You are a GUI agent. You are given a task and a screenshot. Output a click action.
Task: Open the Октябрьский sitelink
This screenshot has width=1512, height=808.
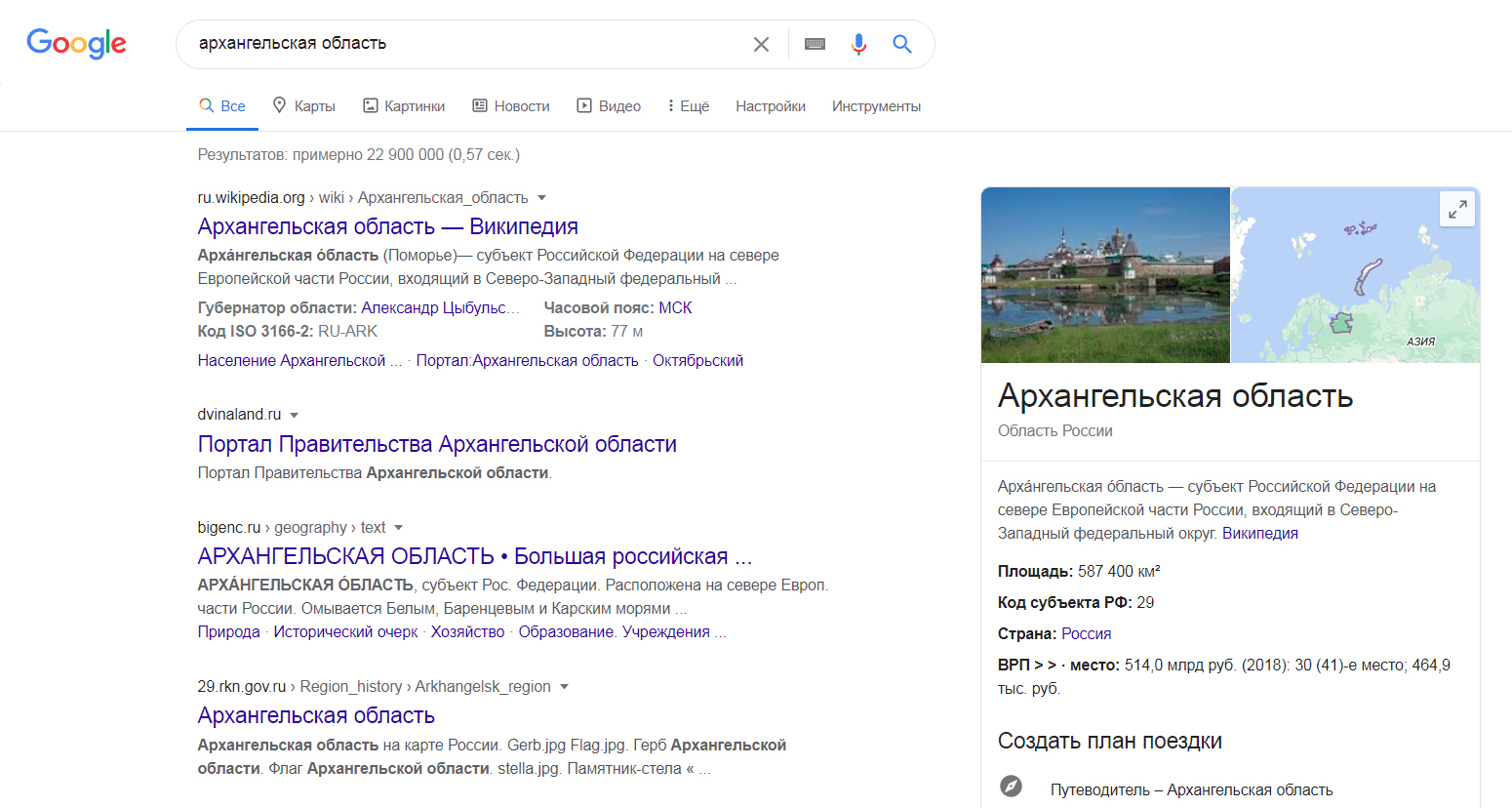tap(697, 360)
